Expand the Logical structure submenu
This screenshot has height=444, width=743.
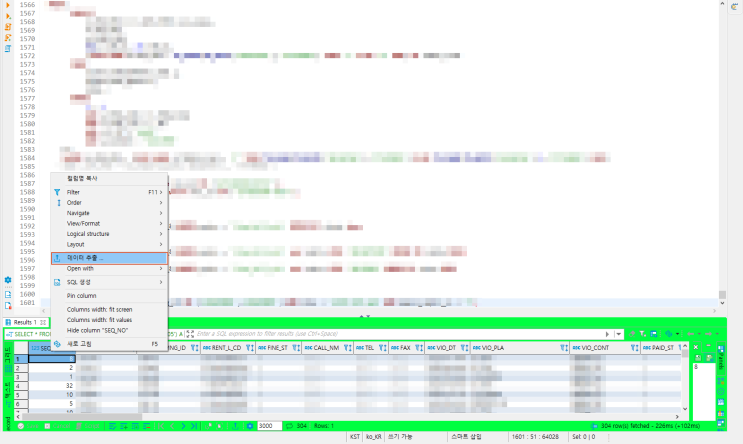[x=109, y=234]
